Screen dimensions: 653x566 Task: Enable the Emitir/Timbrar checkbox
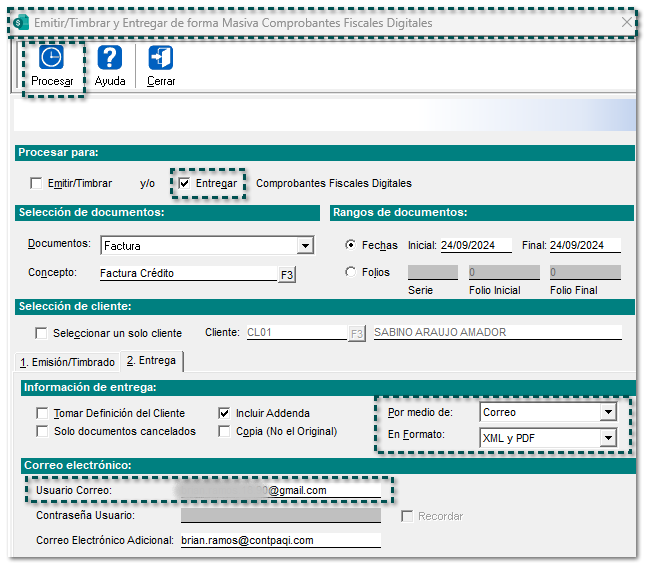coord(37,184)
